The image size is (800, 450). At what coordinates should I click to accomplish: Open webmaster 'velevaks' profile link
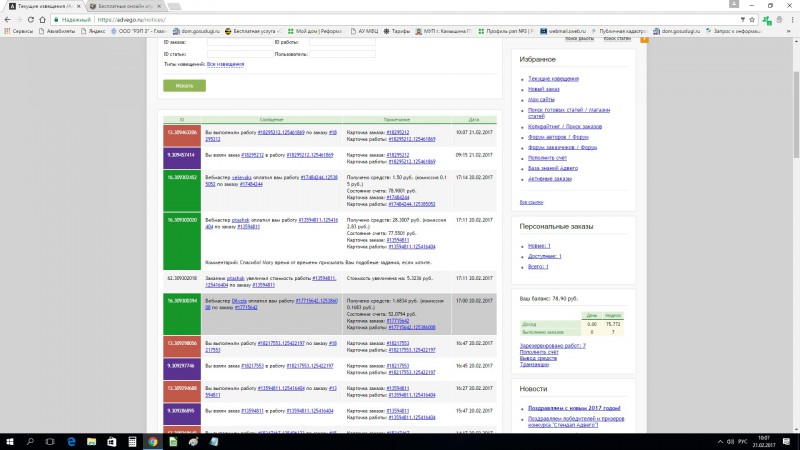(241, 178)
